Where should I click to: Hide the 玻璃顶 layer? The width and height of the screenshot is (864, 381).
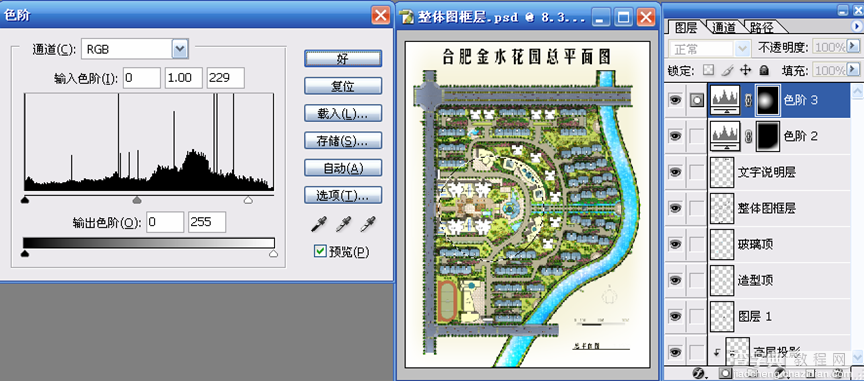point(675,244)
